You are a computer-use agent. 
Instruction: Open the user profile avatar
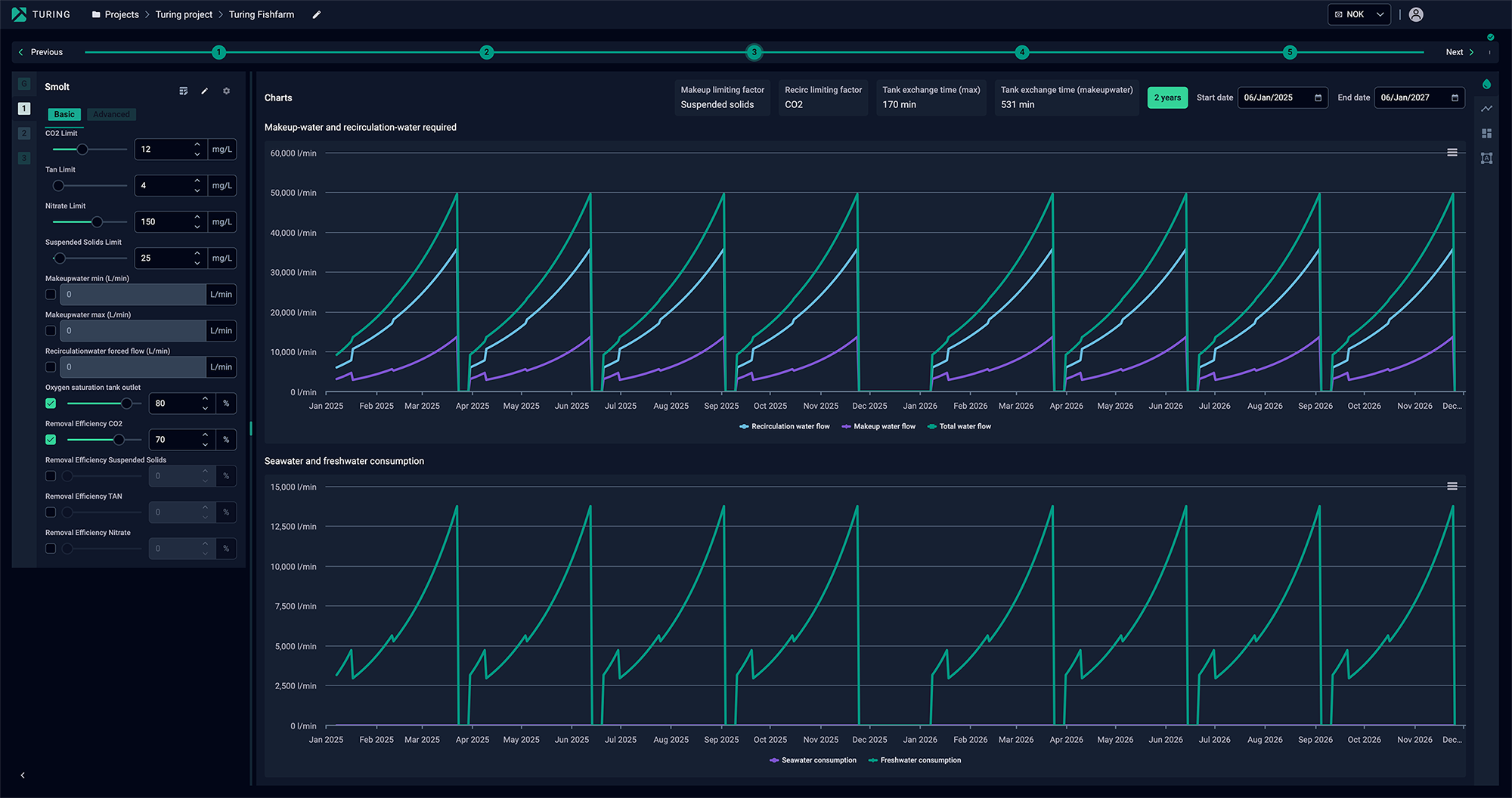pos(1416,14)
